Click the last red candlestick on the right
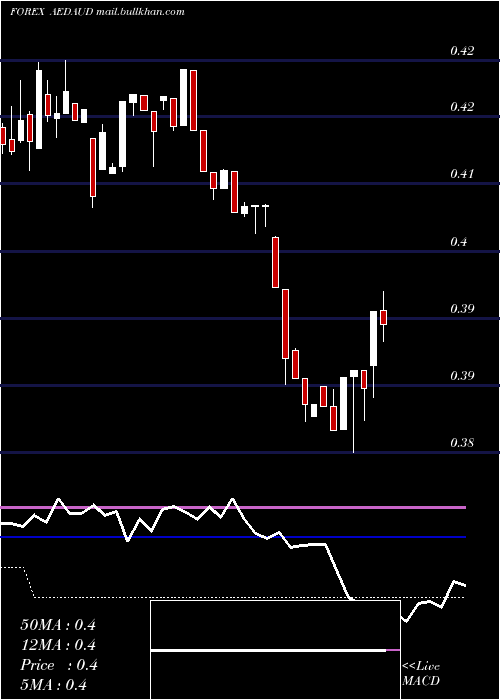 pyautogui.click(x=383, y=317)
